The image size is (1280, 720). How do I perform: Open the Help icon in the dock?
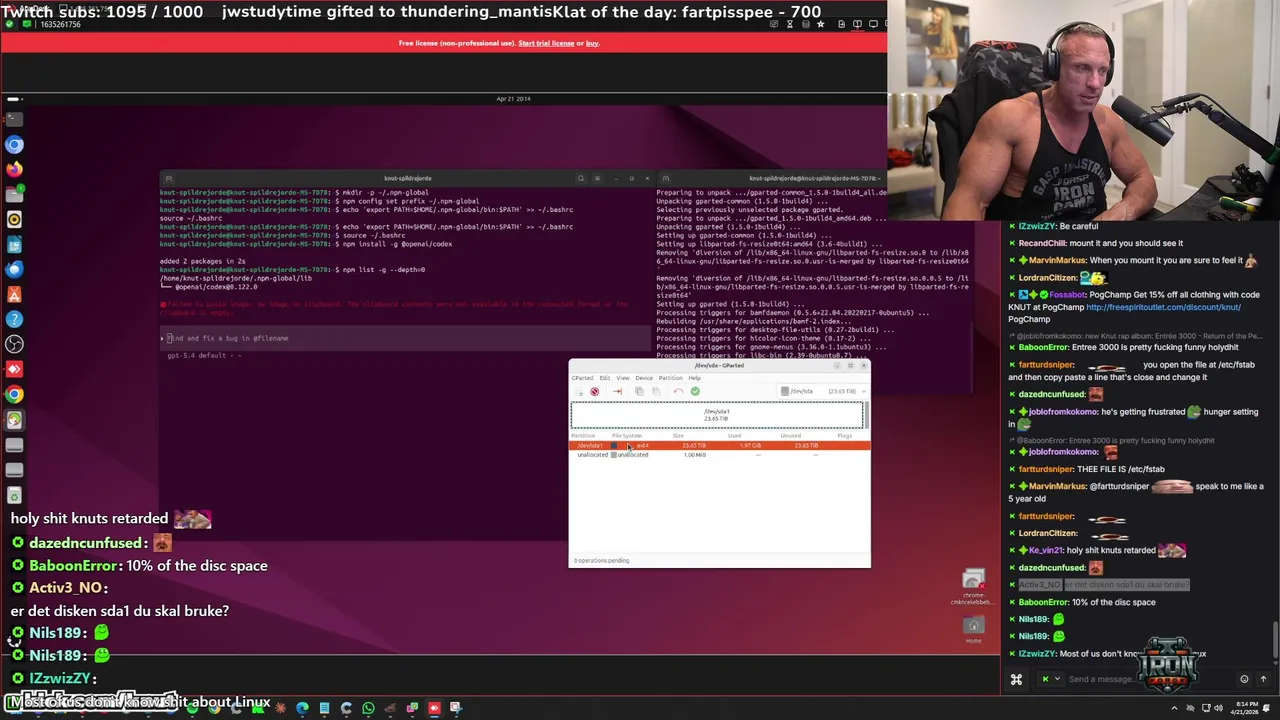tap(14, 320)
